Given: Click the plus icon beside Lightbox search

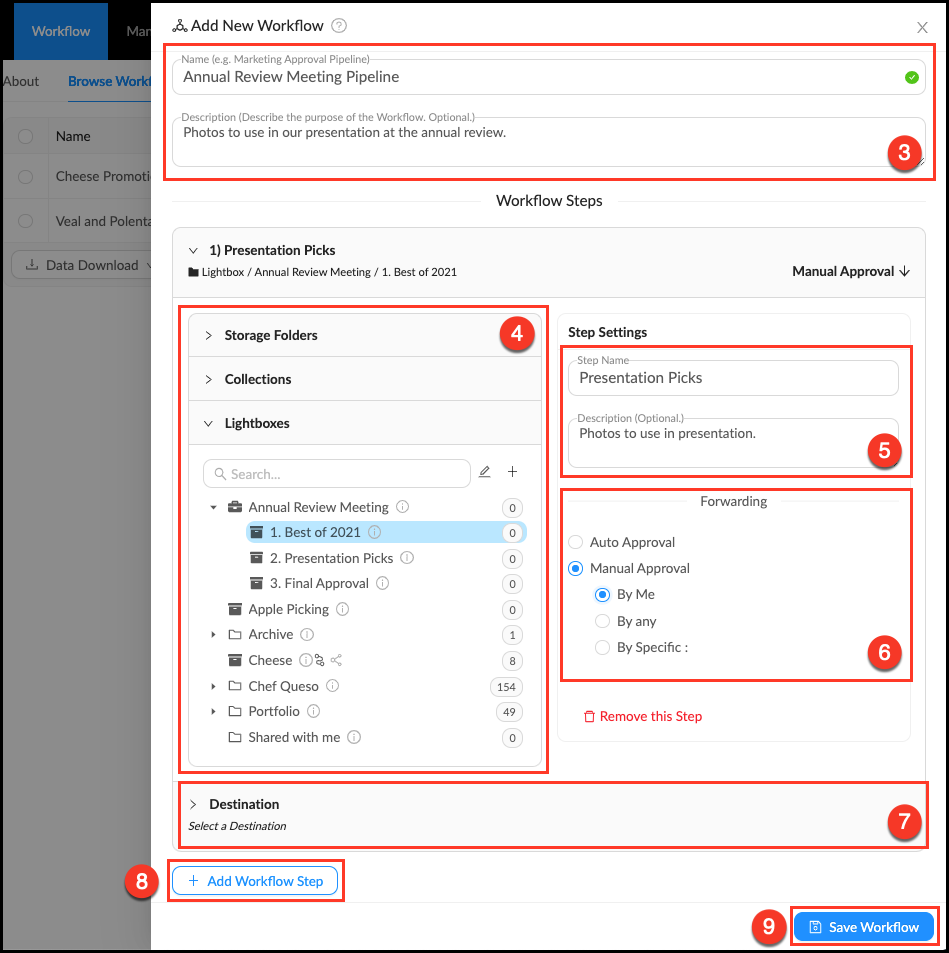Looking at the screenshot, I should click(x=513, y=472).
